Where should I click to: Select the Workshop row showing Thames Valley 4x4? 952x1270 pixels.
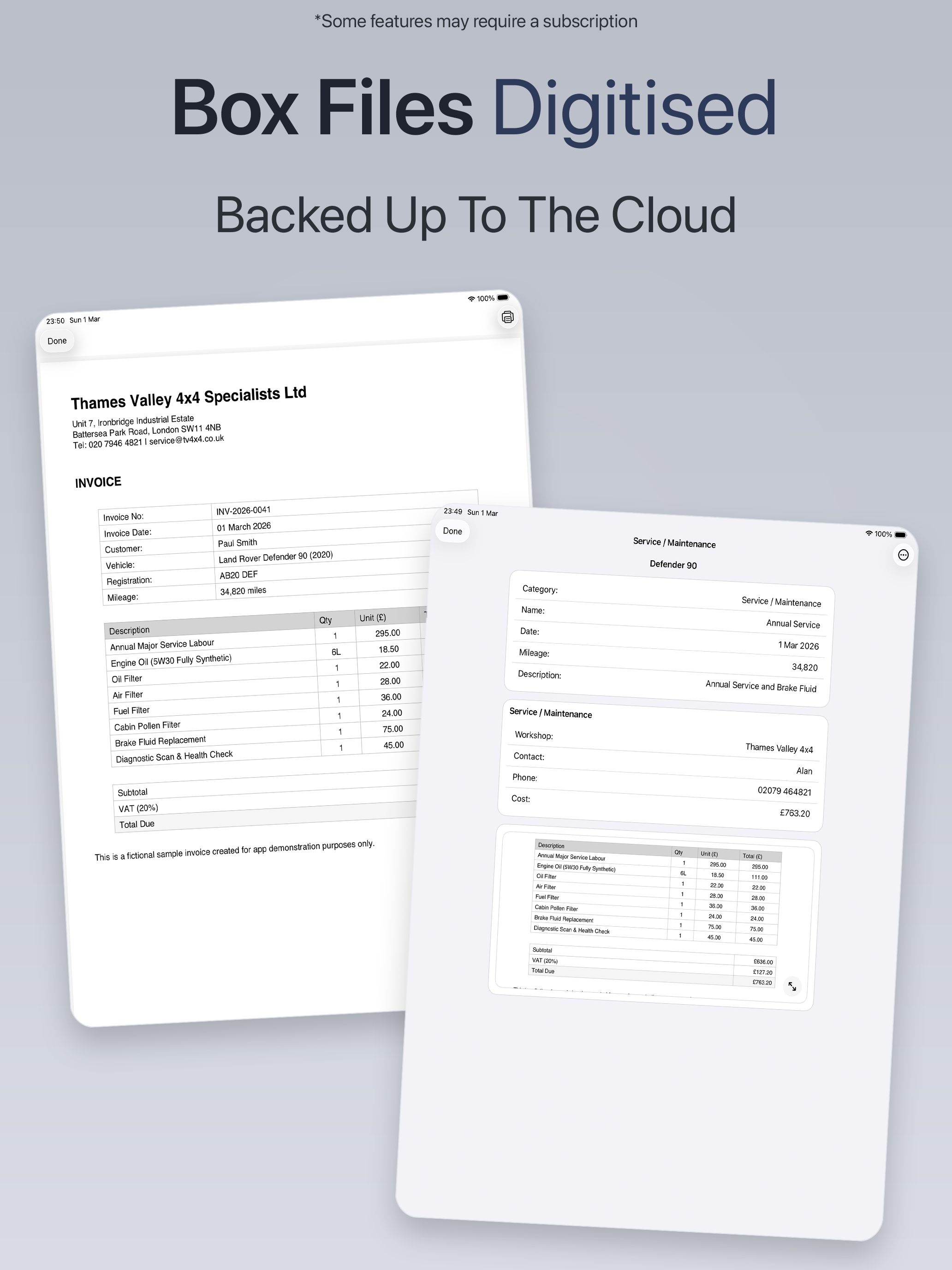663,742
